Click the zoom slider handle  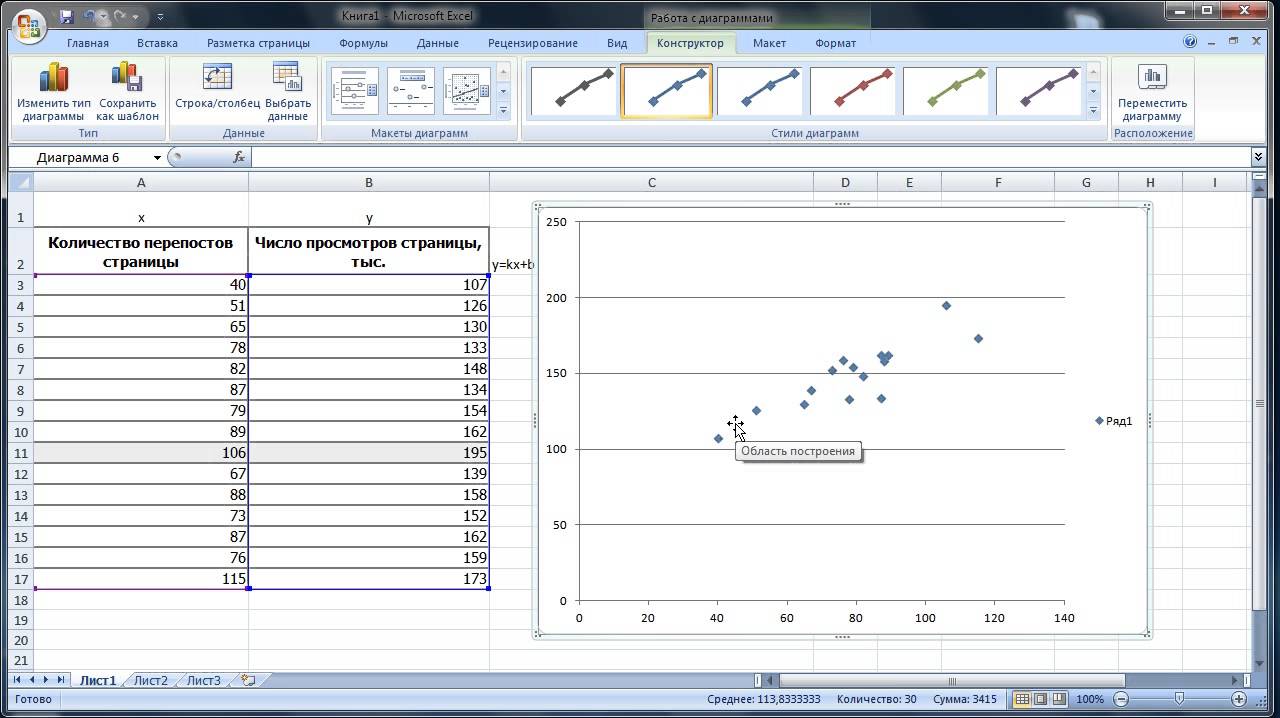pos(1180,699)
